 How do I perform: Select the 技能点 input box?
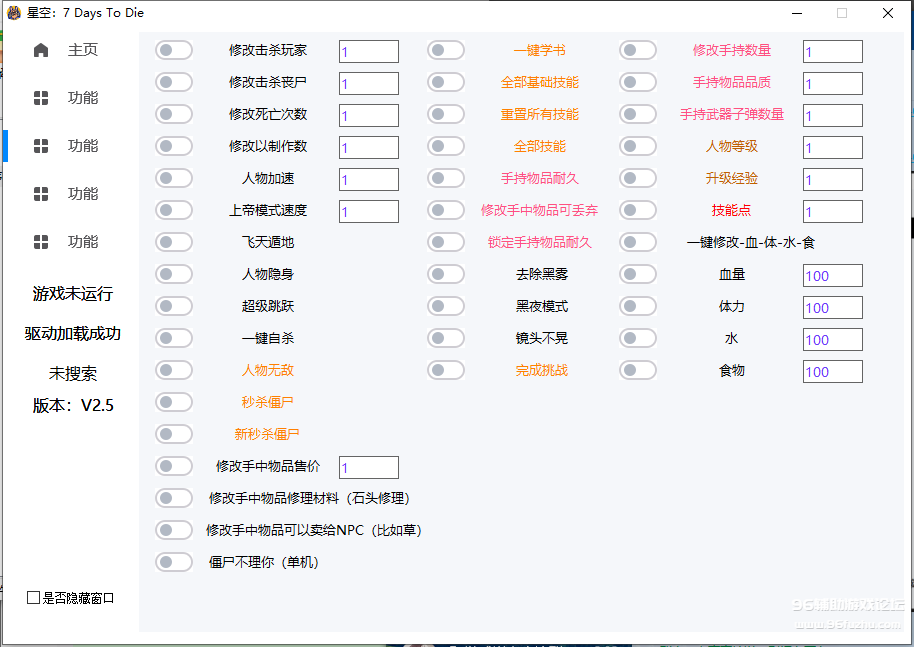tap(833, 211)
